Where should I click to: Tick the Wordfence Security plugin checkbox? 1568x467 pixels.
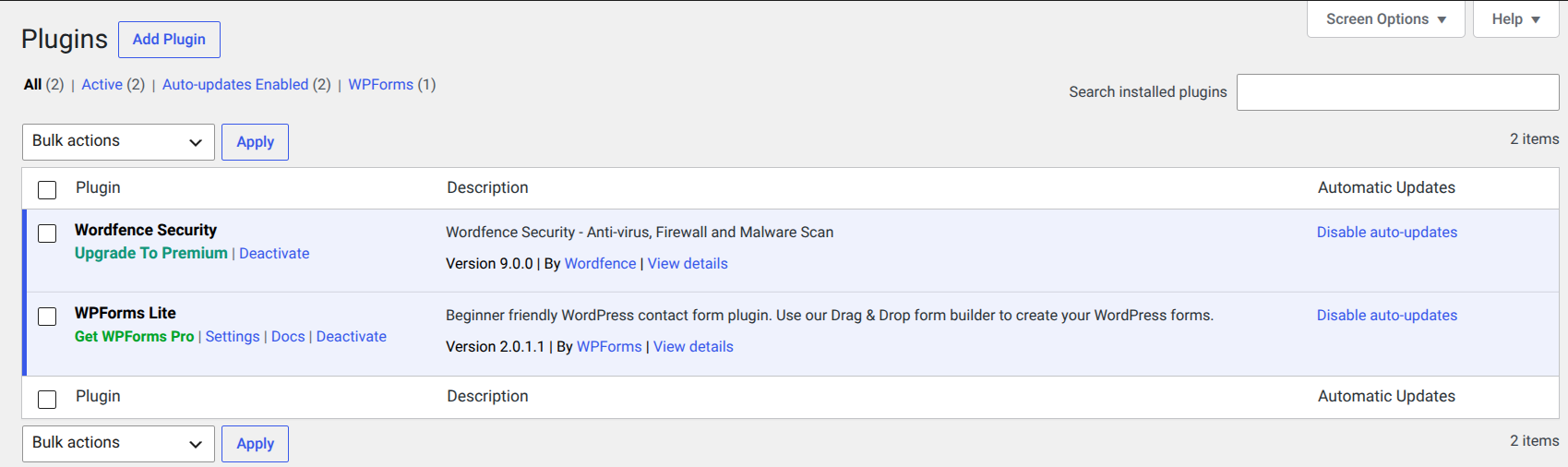point(47,233)
